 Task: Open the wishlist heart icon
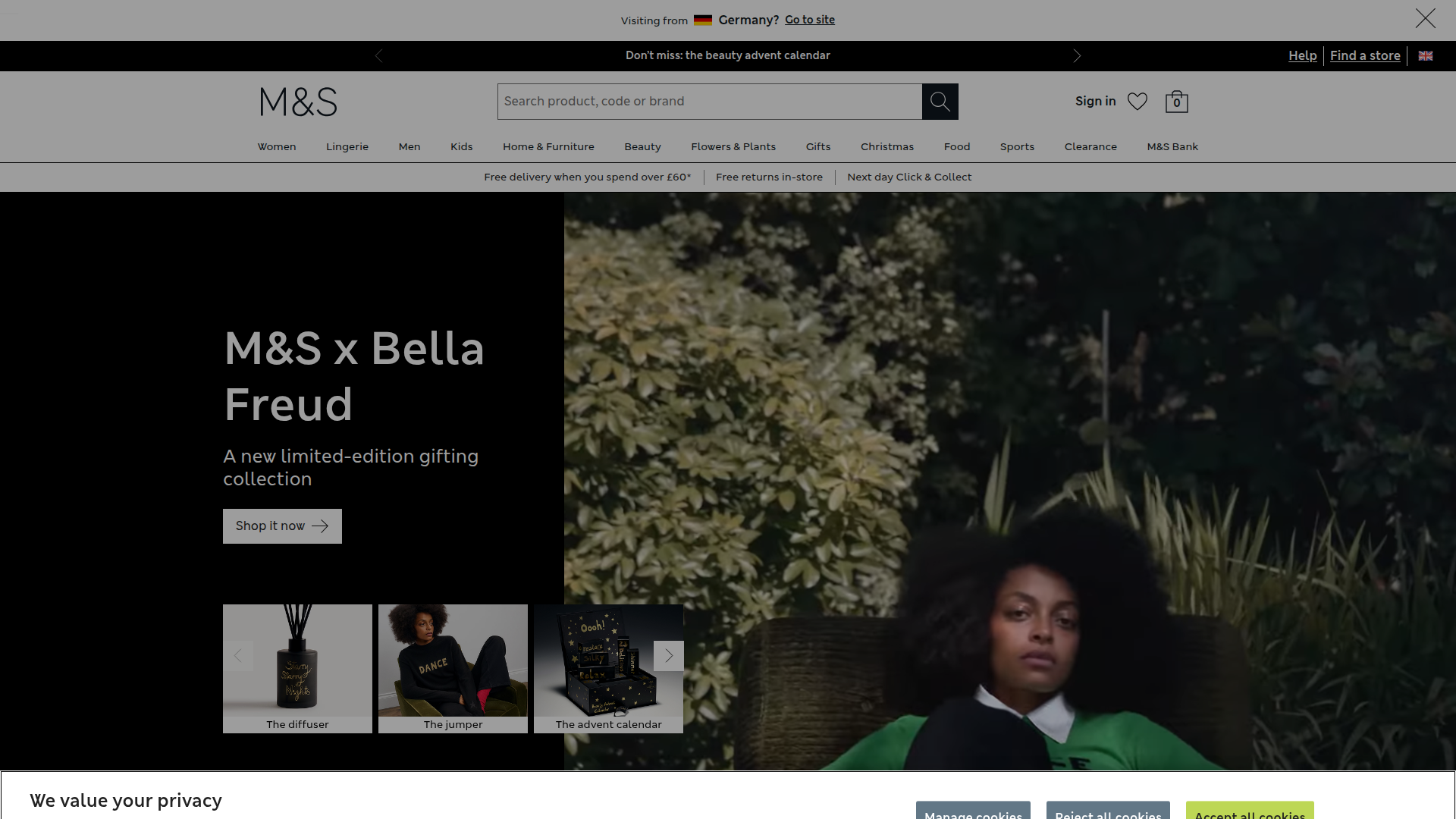[x=1137, y=102]
